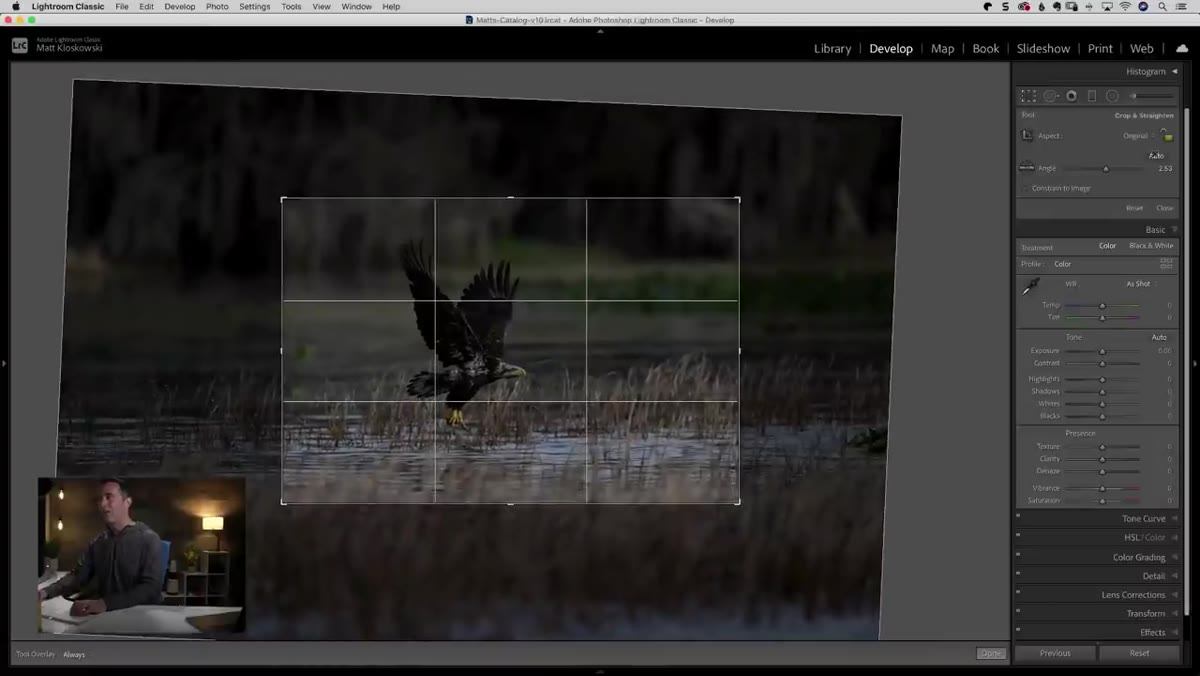
Task: Click the bottom Reset button
Action: (1139, 653)
